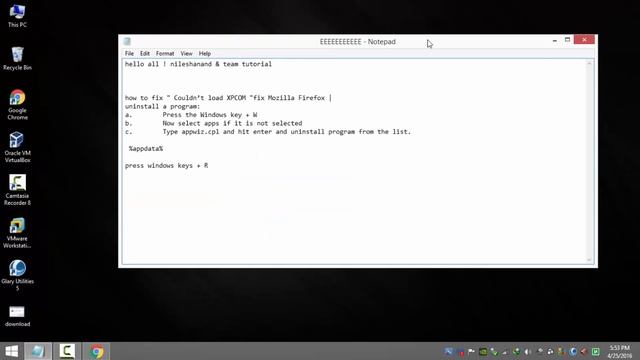
Task: Click the blue Glary Utilities tray icon
Action: (x=573, y=352)
